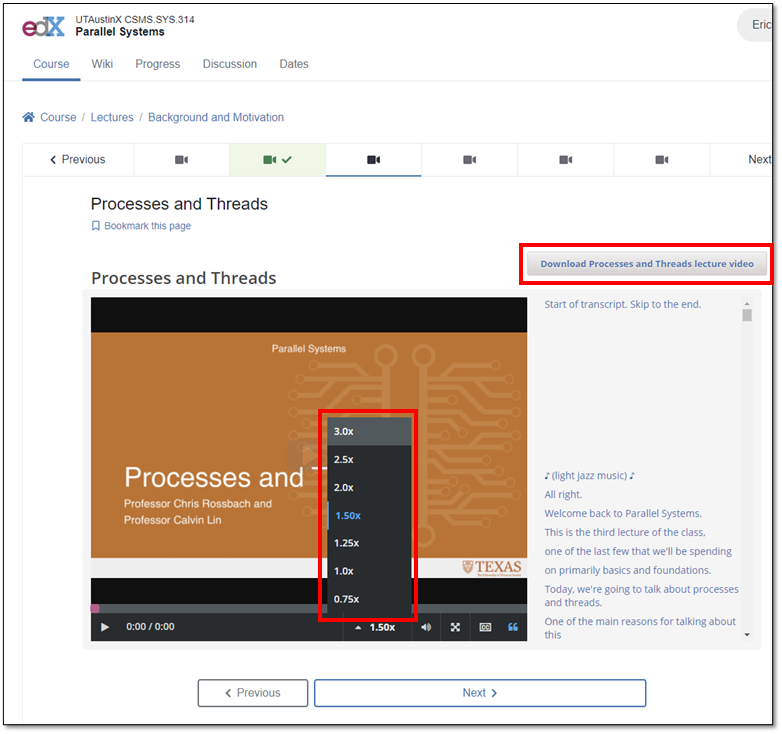Click Bookmark this page link
The image size is (782, 734).
148,226
